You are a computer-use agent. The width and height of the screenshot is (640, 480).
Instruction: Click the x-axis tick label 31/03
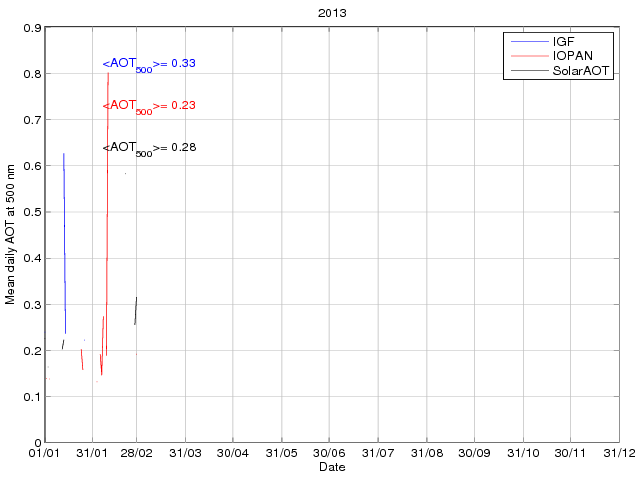click(x=185, y=453)
